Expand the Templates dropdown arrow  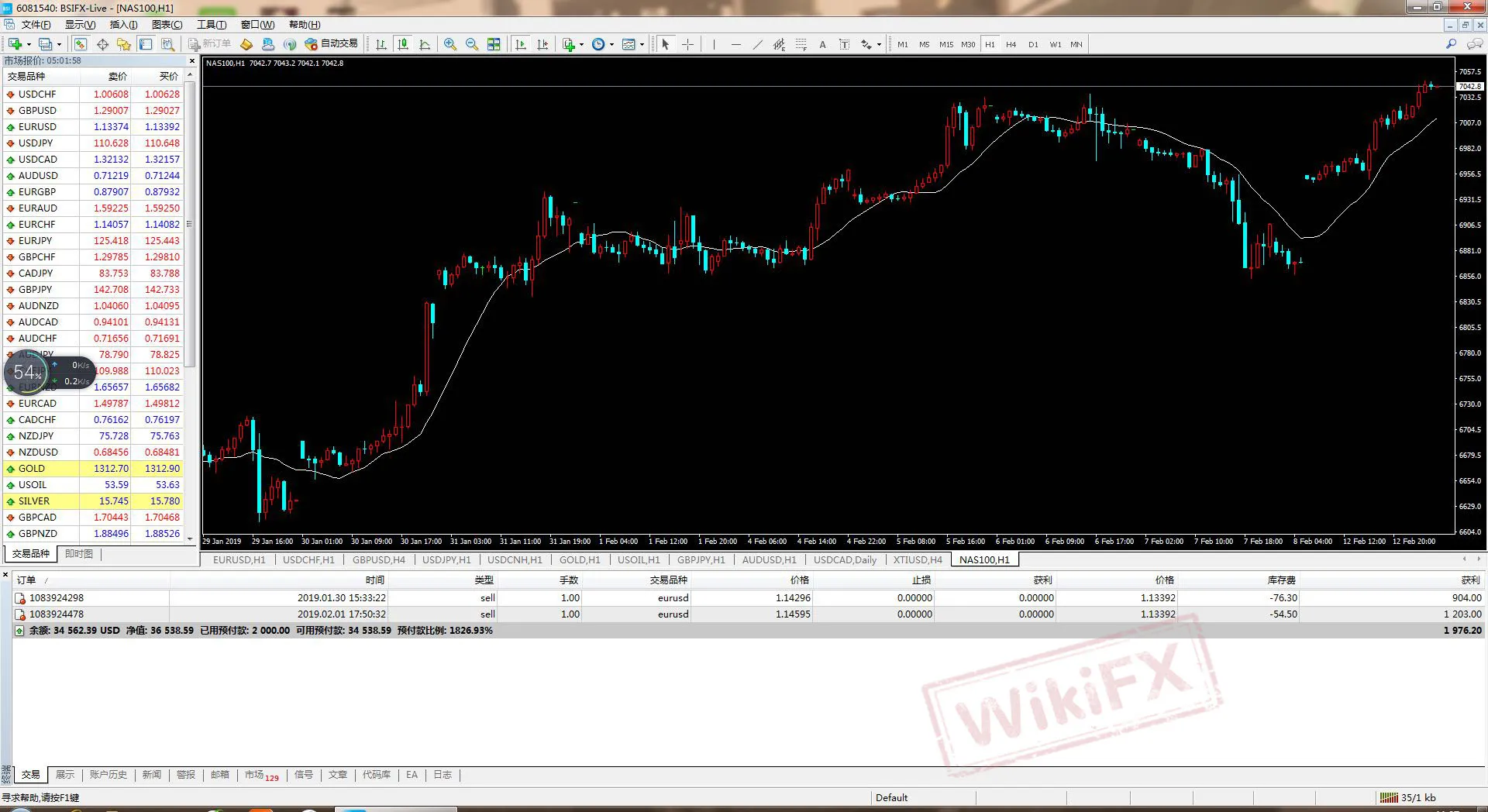[642, 45]
